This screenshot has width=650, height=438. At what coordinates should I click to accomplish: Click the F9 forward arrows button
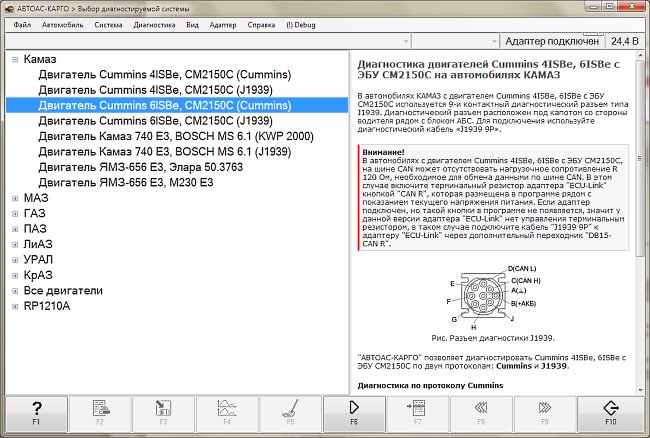[x=545, y=414]
